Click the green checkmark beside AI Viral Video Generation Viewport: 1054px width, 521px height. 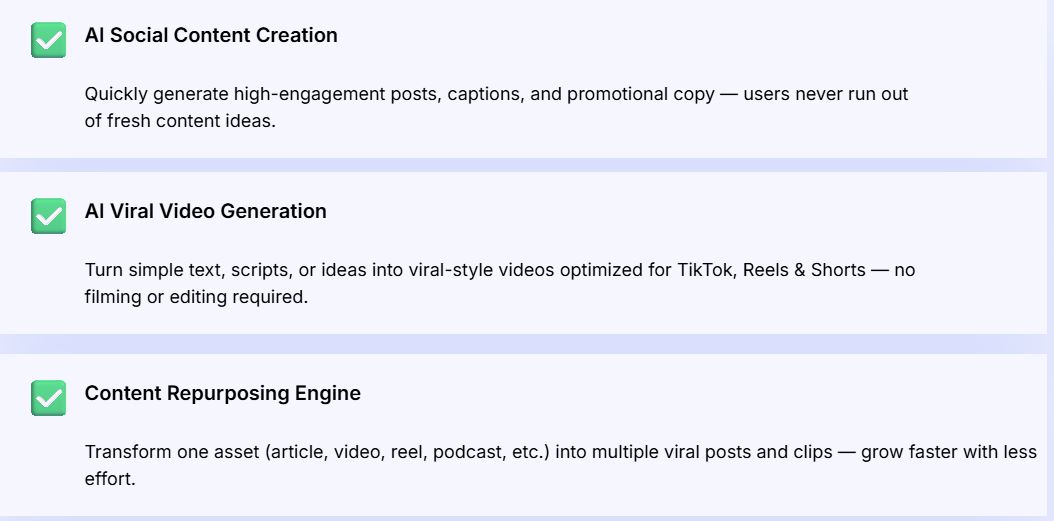point(48,216)
